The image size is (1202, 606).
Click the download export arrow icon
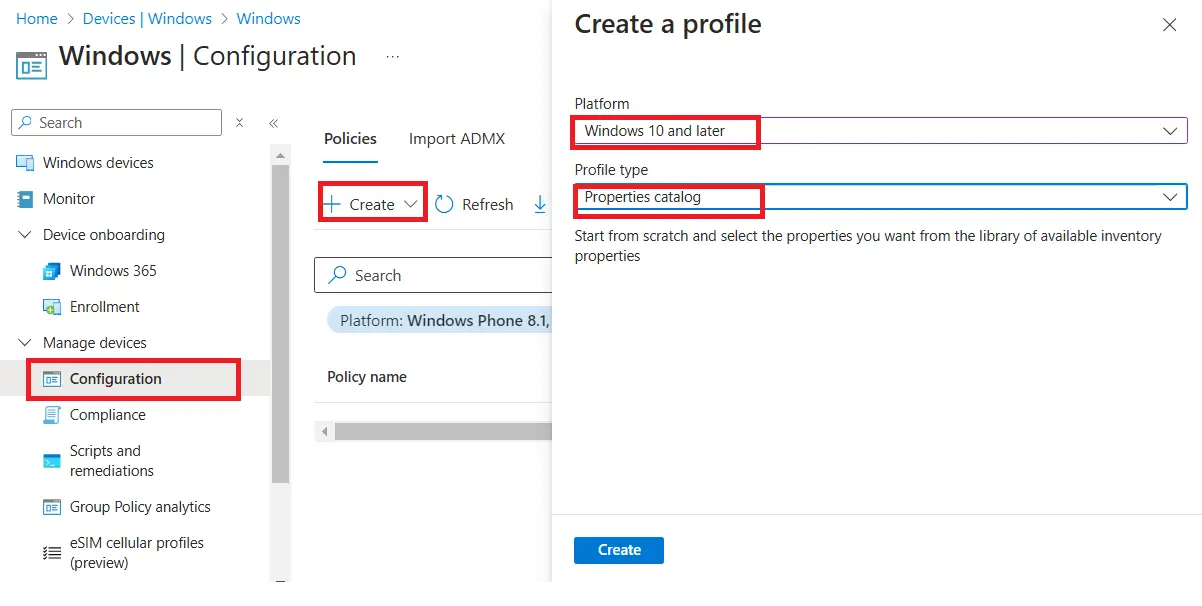540,204
